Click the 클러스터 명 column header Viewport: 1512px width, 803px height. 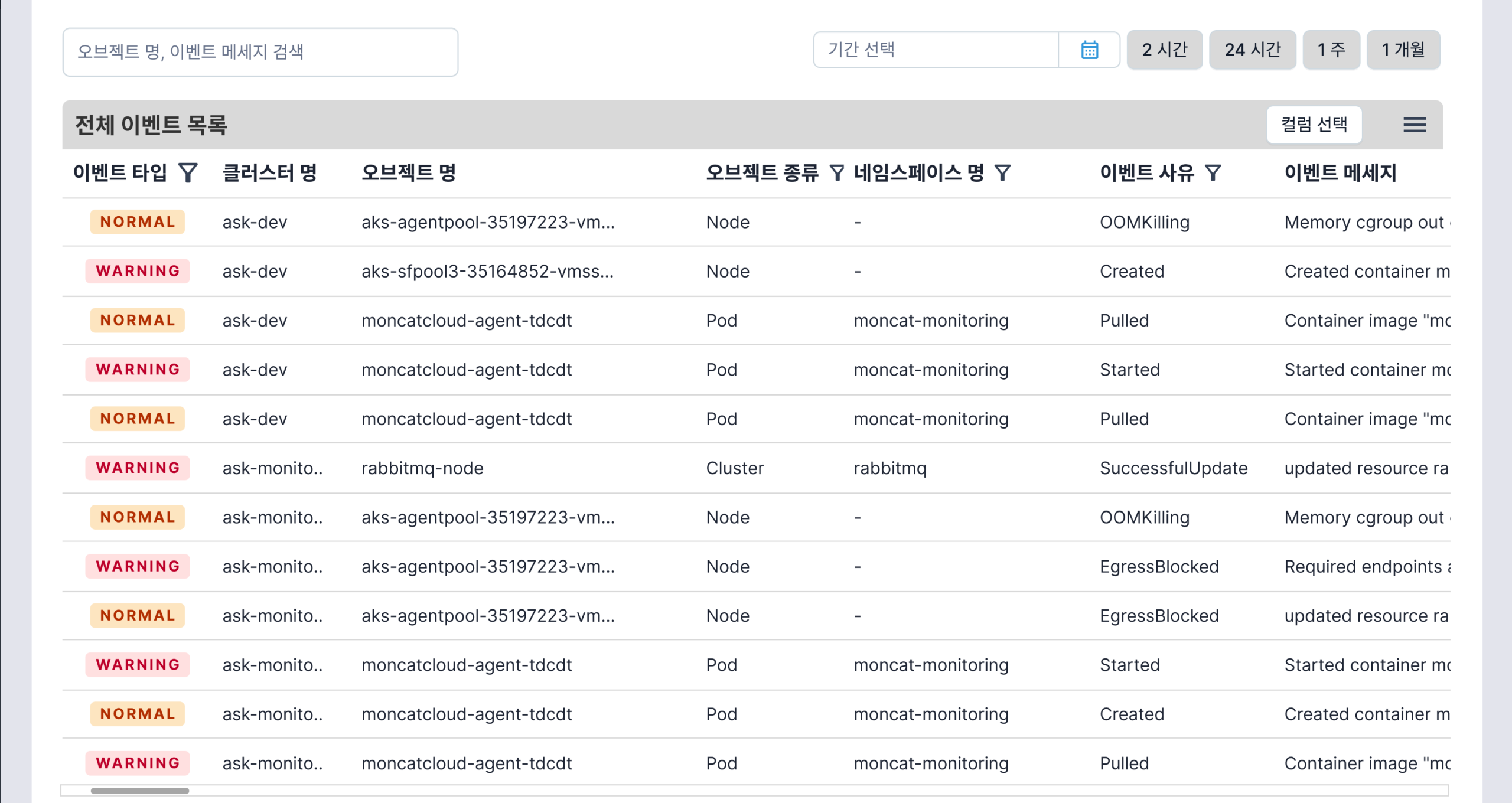tap(269, 173)
